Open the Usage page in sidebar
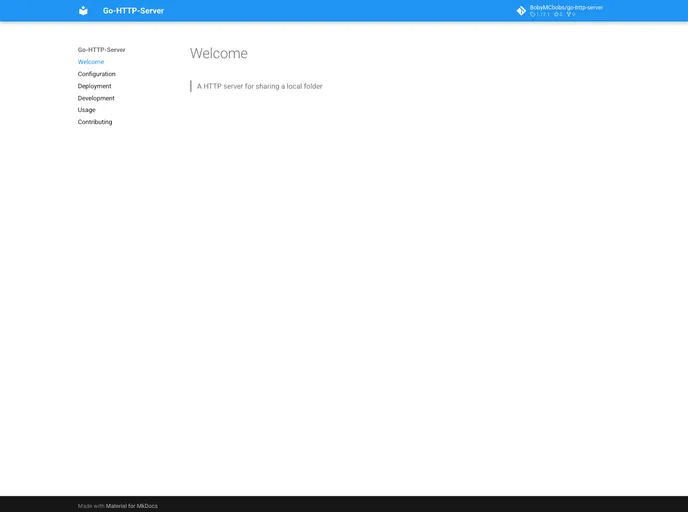 (x=87, y=110)
